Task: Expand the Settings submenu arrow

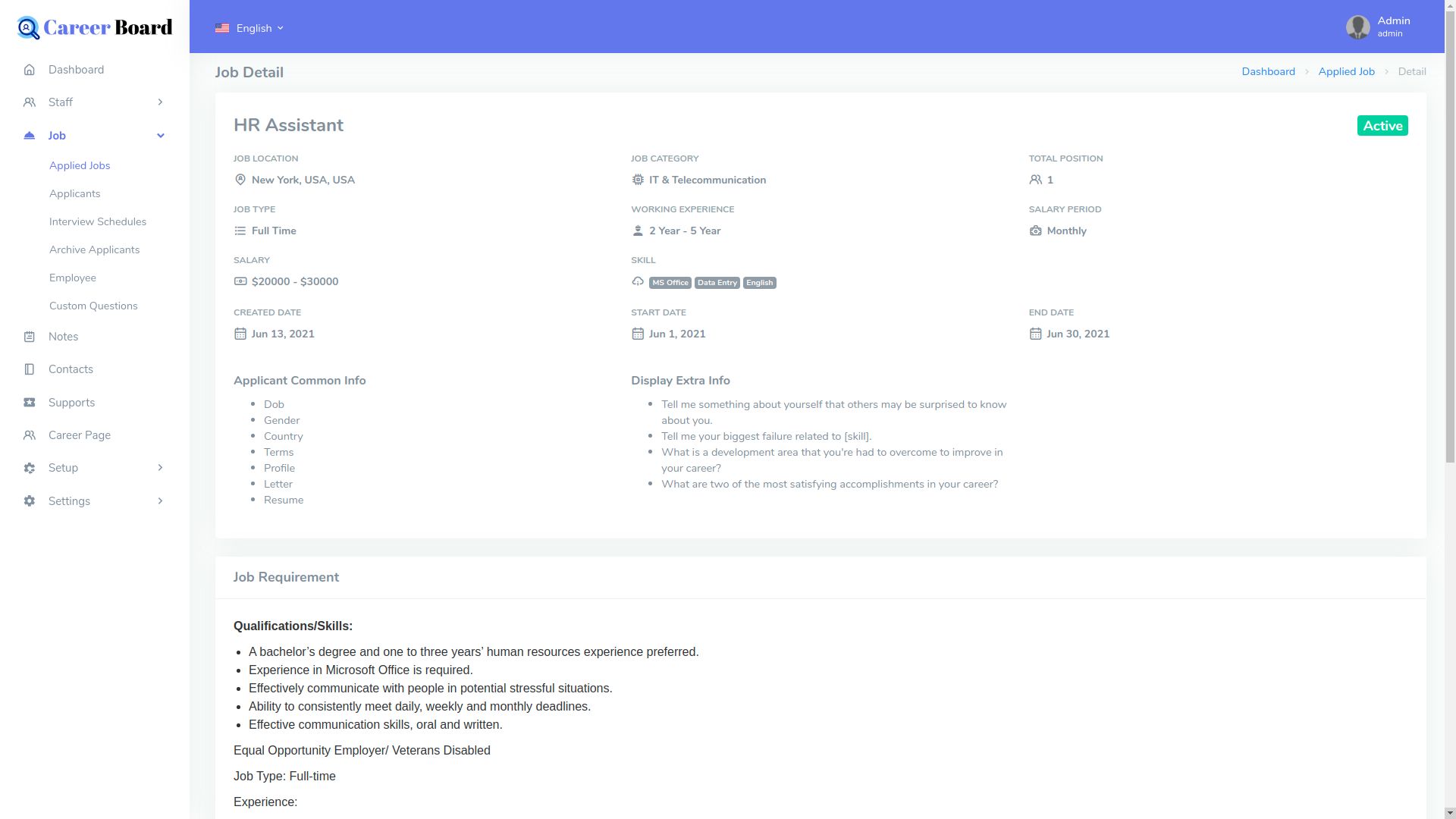Action: pyautogui.click(x=160, y=501)
